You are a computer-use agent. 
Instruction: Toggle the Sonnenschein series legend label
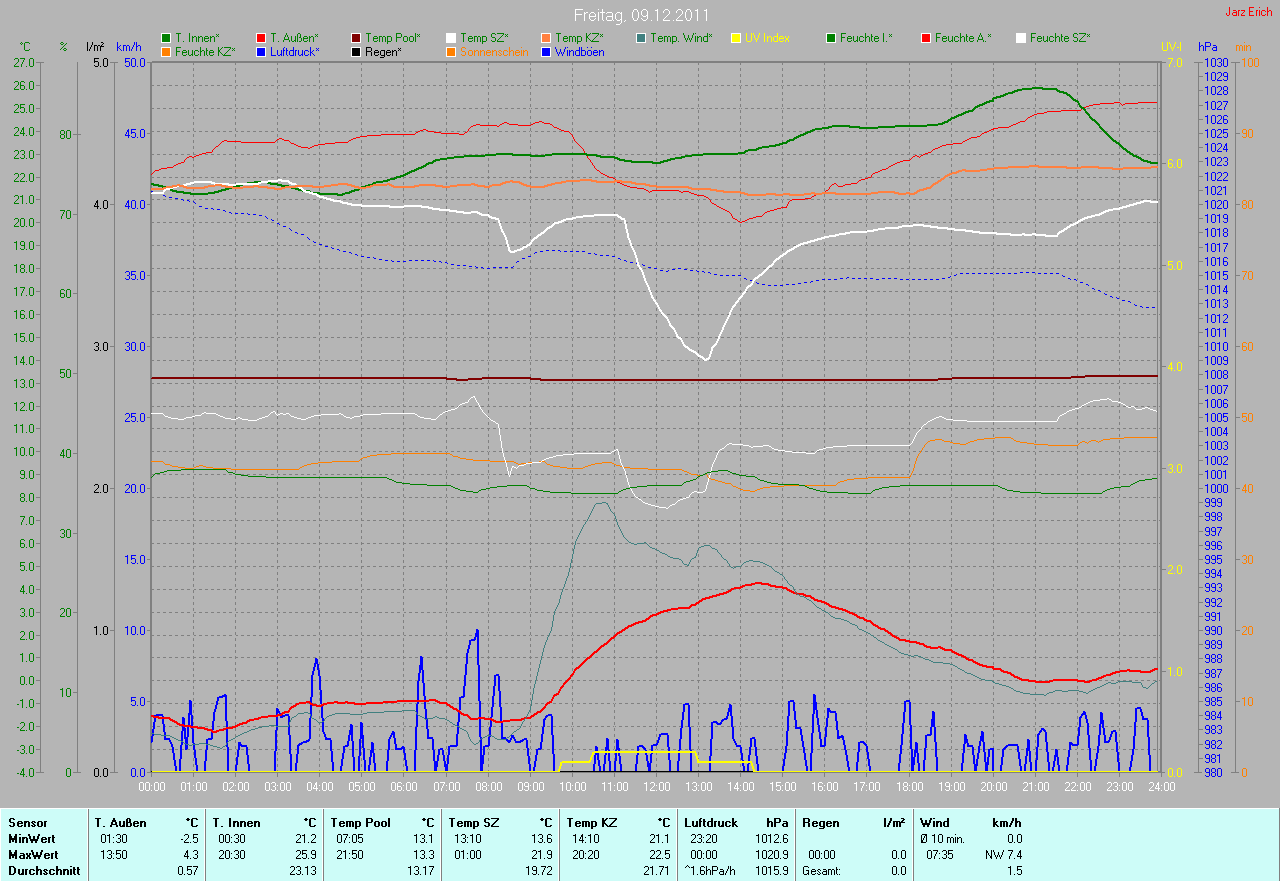click(x=493, y=52)
